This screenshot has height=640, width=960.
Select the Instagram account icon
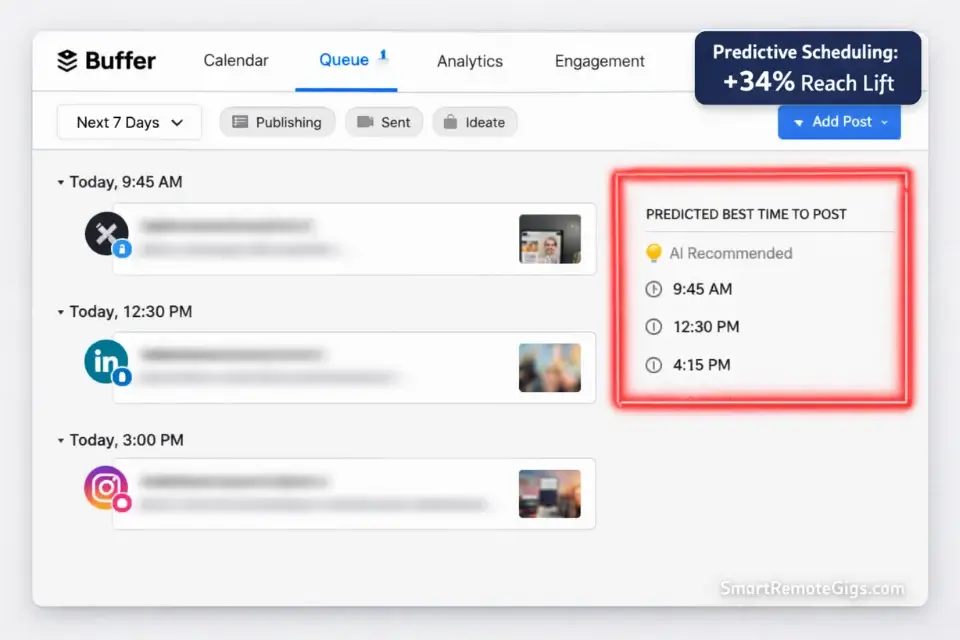[x=106, y=489]
